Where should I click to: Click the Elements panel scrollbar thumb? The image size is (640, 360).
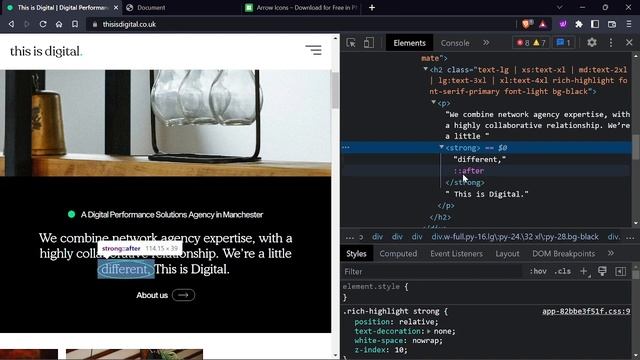tap(636, 148)
